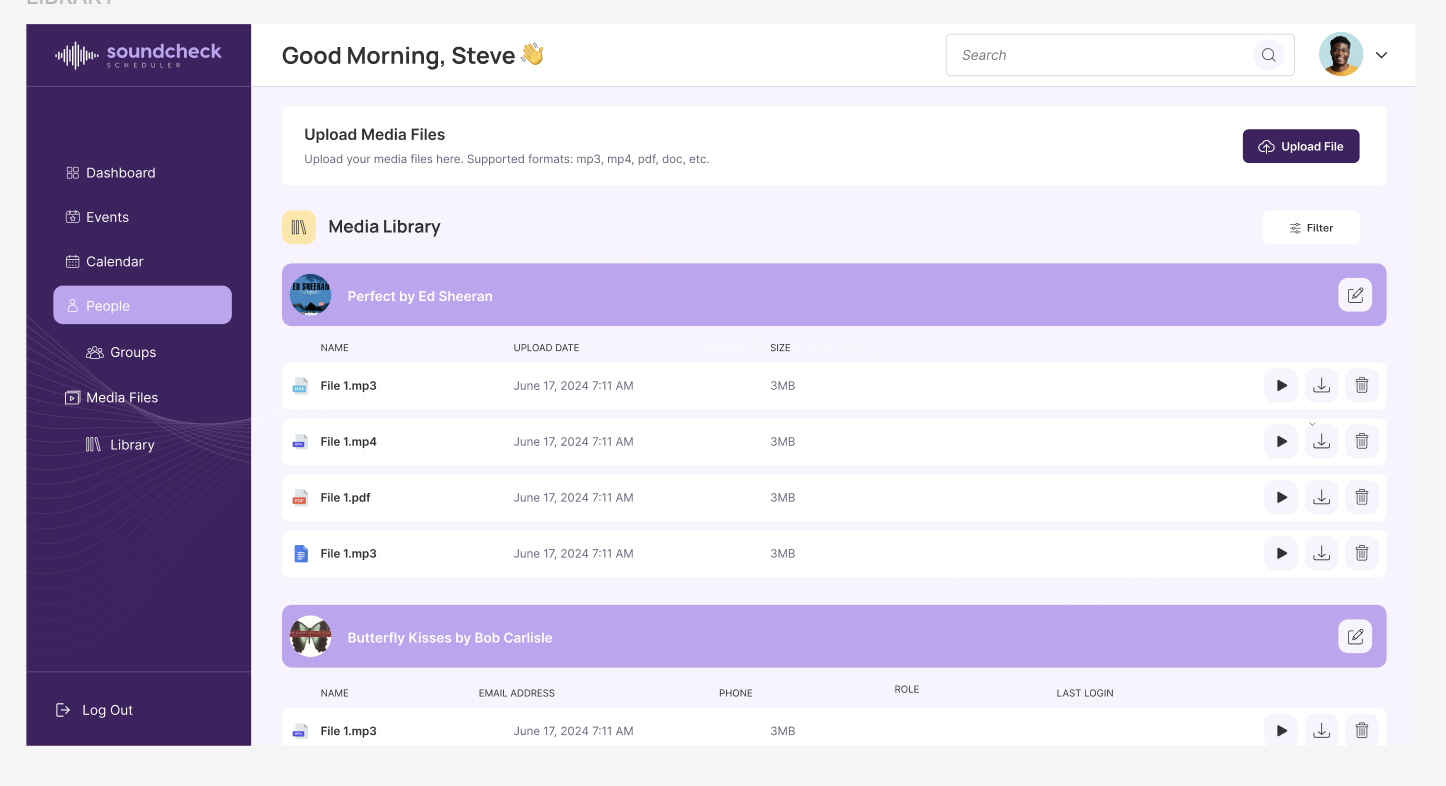The image size is (1446, 786).
Task: Click the Upload File button
Action: point(1301,146)
